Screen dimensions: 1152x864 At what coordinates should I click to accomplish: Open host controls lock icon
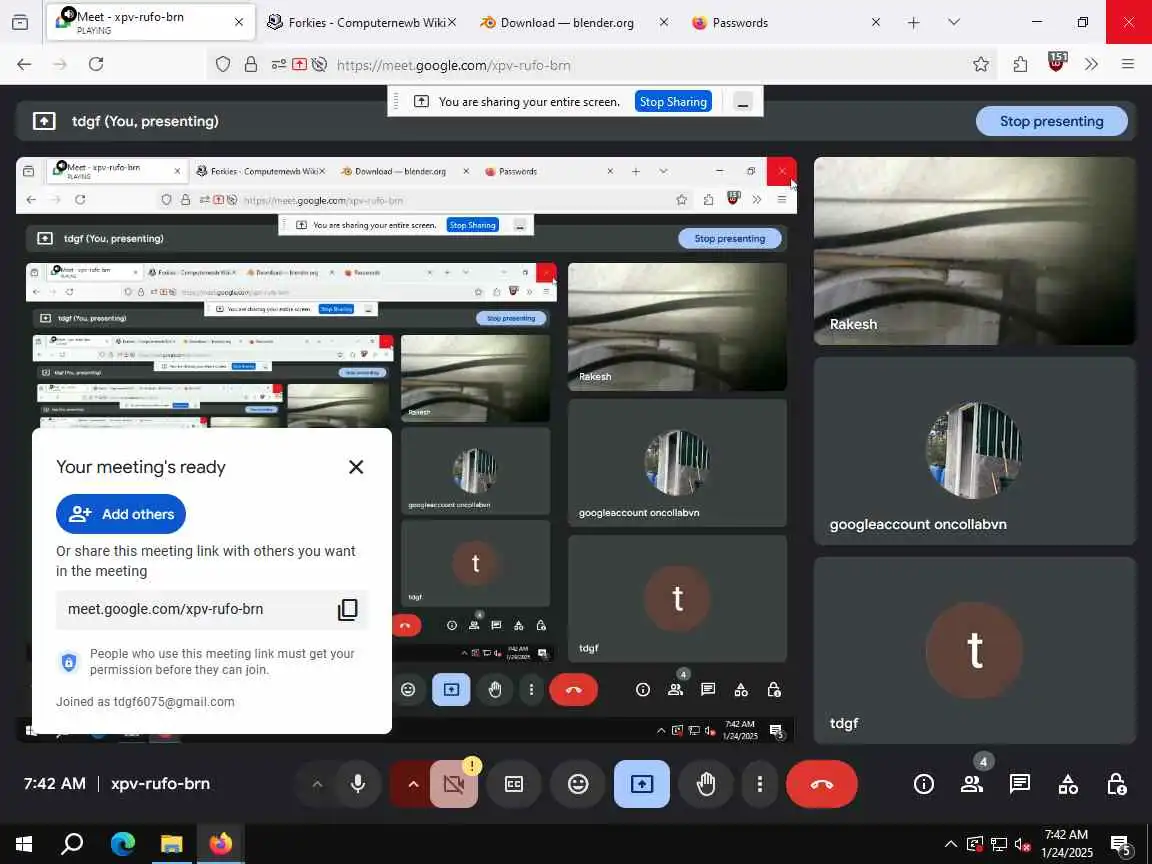pyautogui.click(x=1116, y=784)
